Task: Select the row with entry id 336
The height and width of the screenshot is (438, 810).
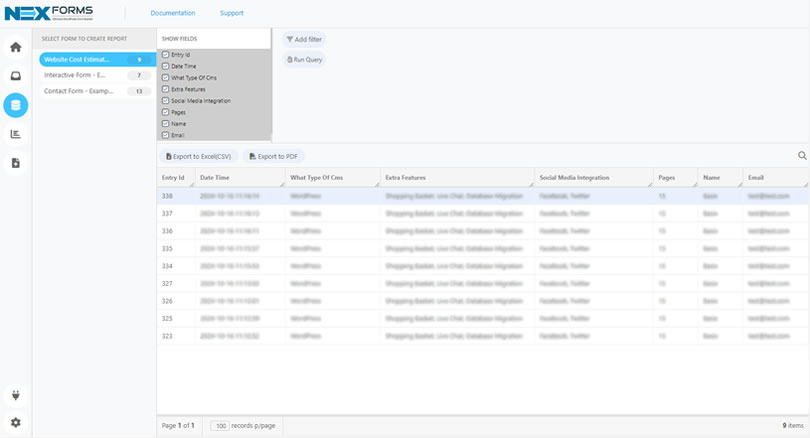Action: (x=482, y=231)
